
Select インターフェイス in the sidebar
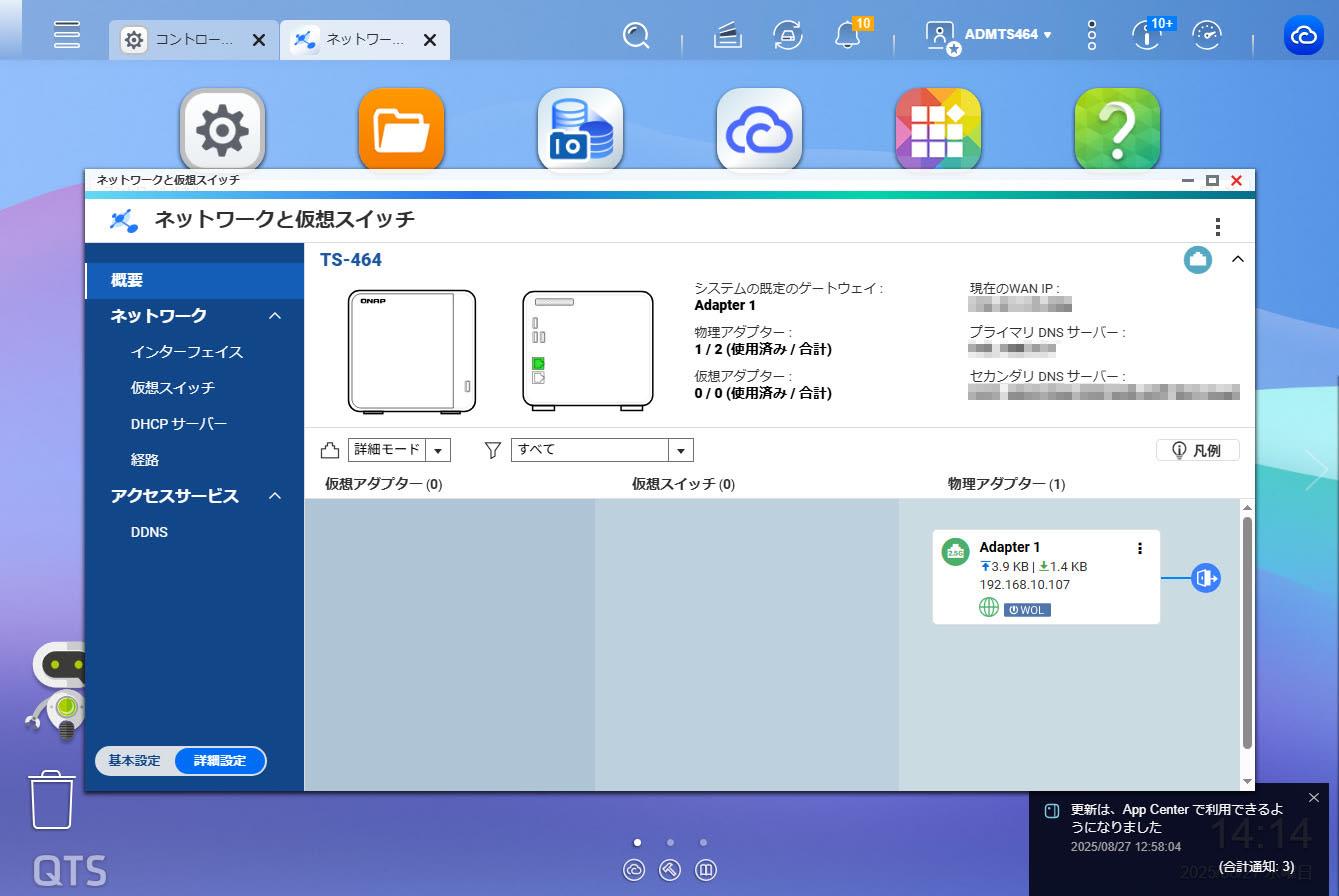(187, 352)
